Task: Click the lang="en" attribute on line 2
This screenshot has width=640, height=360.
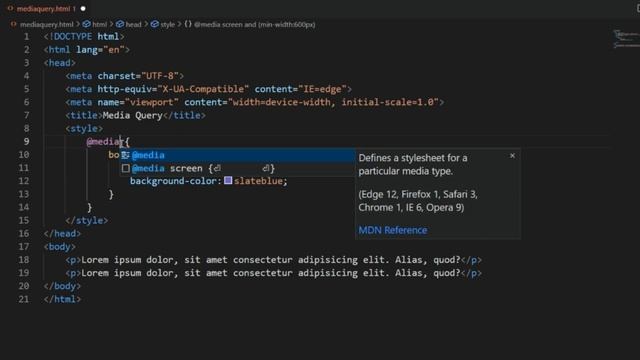Action: (x=100, y=50)
